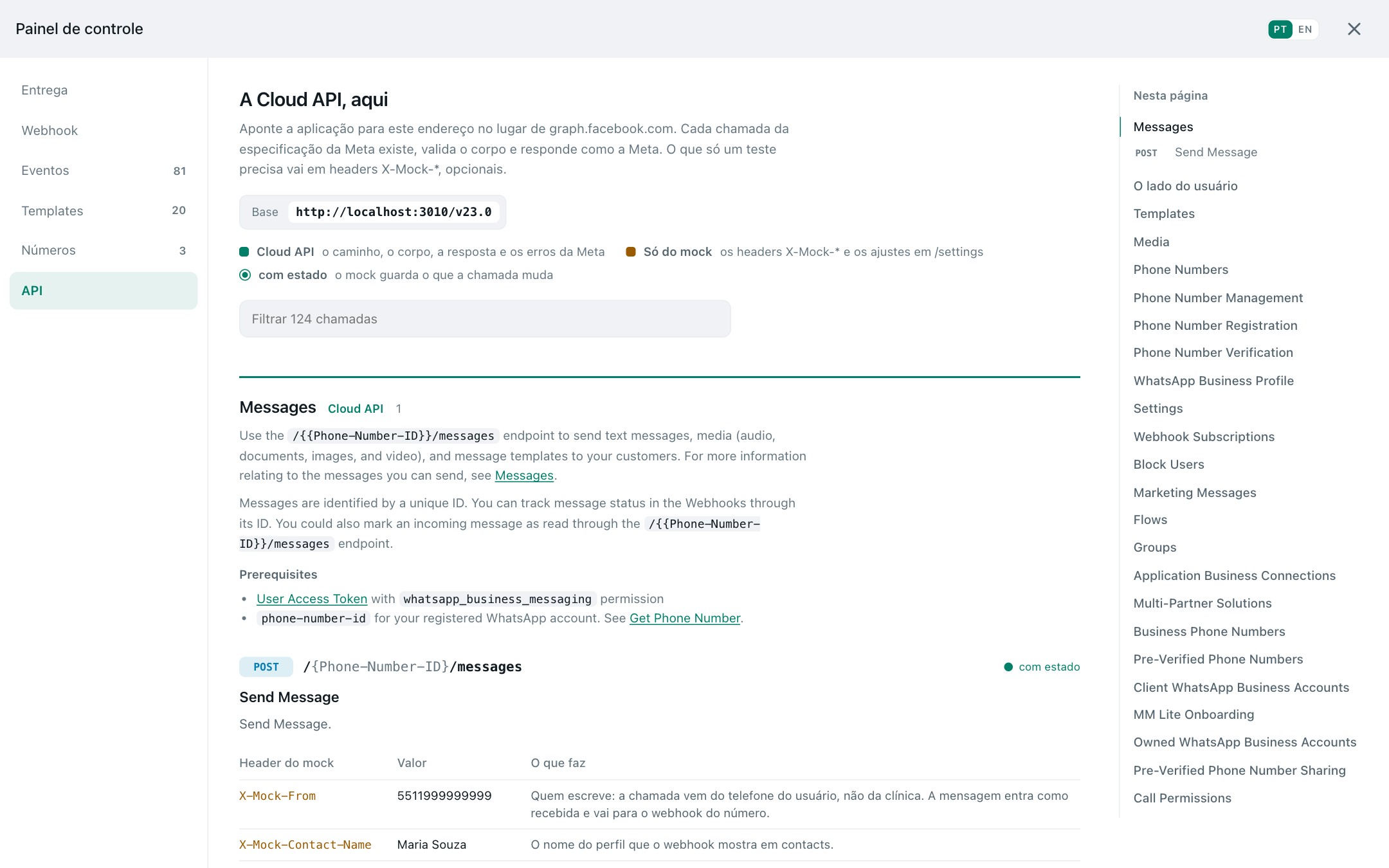This screenshot has height=868, width=1389.
Task: Jump to Phone Numbers section
Action: 1181,270
